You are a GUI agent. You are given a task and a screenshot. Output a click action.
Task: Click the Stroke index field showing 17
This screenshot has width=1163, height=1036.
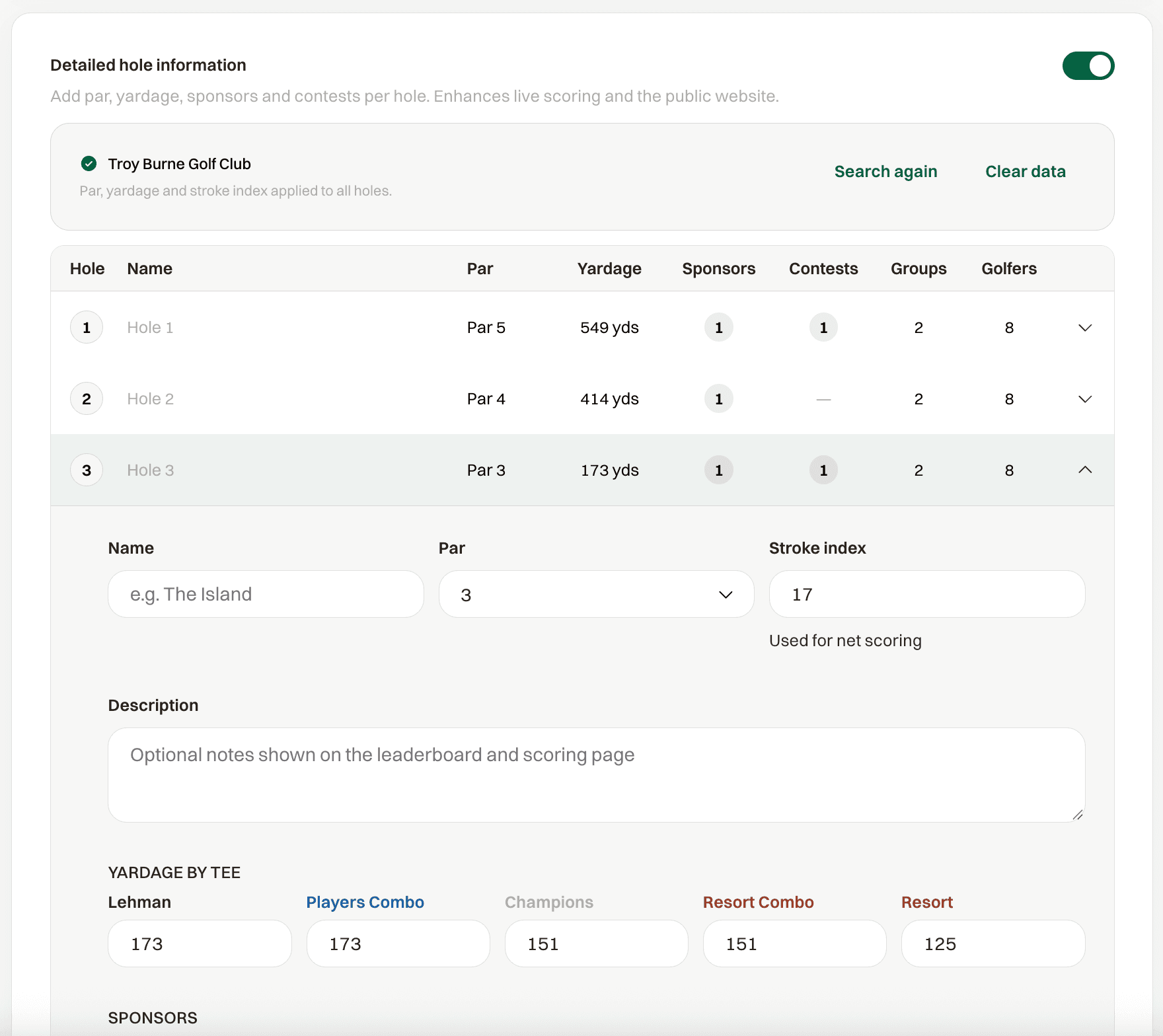(x=926, y=594)
